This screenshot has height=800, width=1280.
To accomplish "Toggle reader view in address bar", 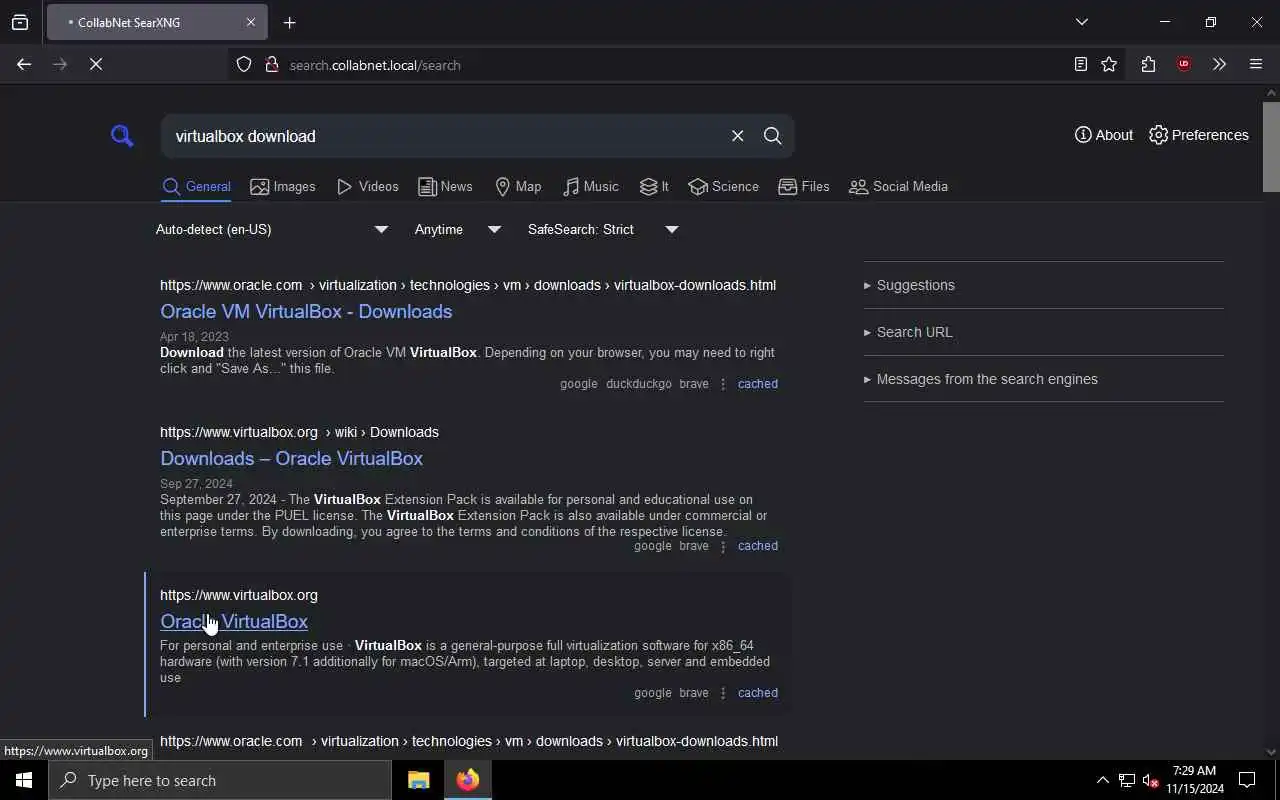I will coord(1081,65).
